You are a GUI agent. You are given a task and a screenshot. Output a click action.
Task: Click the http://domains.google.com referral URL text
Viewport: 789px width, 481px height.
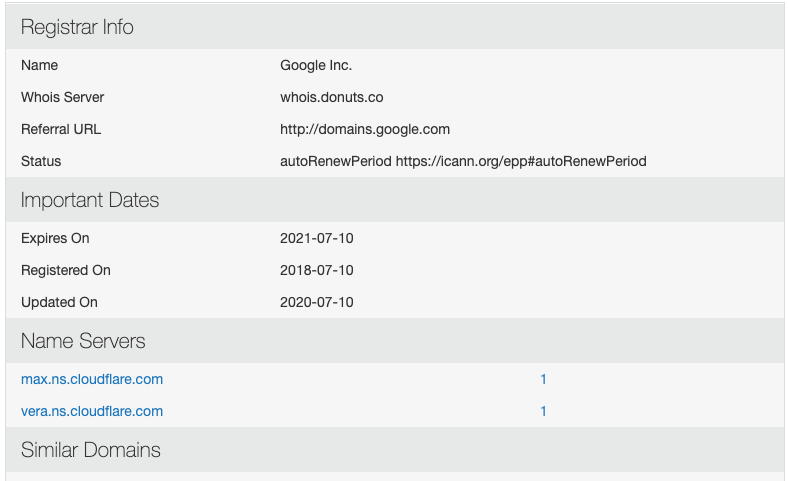click(x=365, y=129)
